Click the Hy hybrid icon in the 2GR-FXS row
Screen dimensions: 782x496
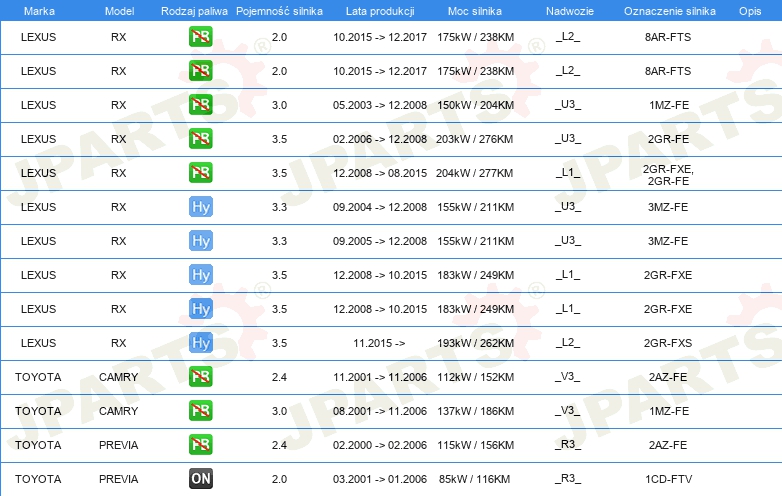(200, 342)
